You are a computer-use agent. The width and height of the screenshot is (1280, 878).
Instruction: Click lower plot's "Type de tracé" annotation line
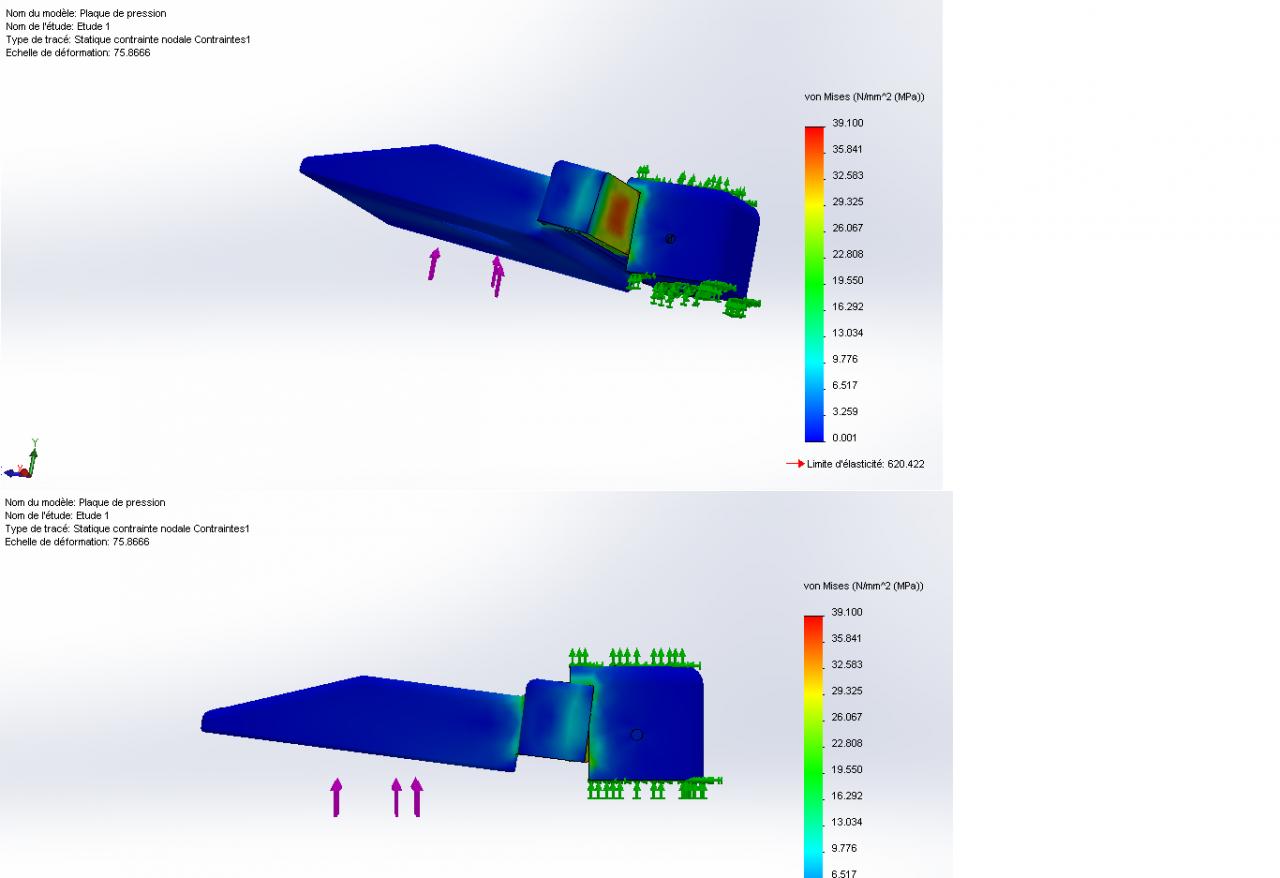pos(127,528)
